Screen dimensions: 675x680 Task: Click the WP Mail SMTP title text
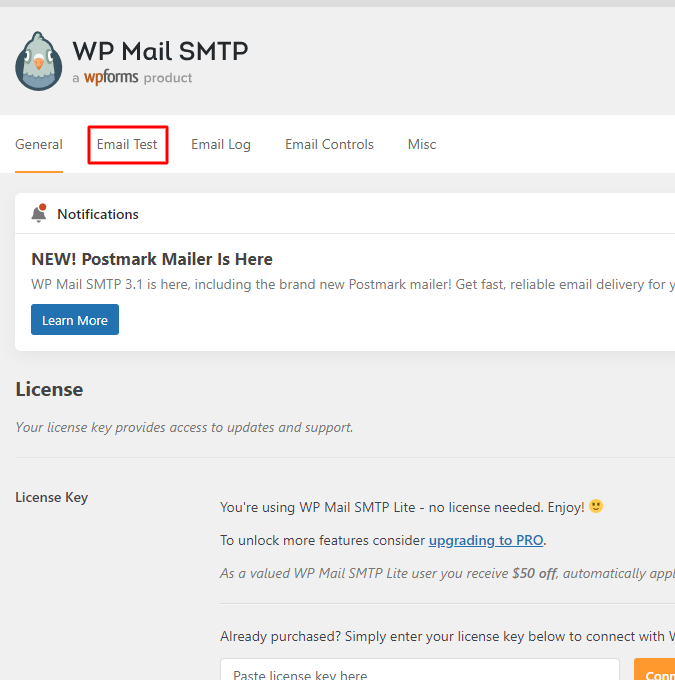coord(160,51)
